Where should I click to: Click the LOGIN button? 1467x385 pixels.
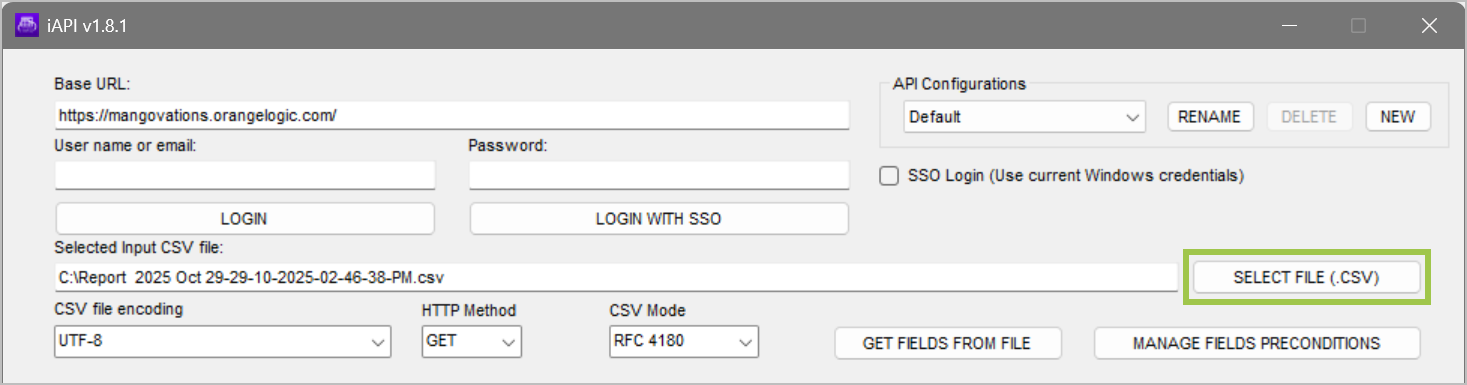coord(245,219)
